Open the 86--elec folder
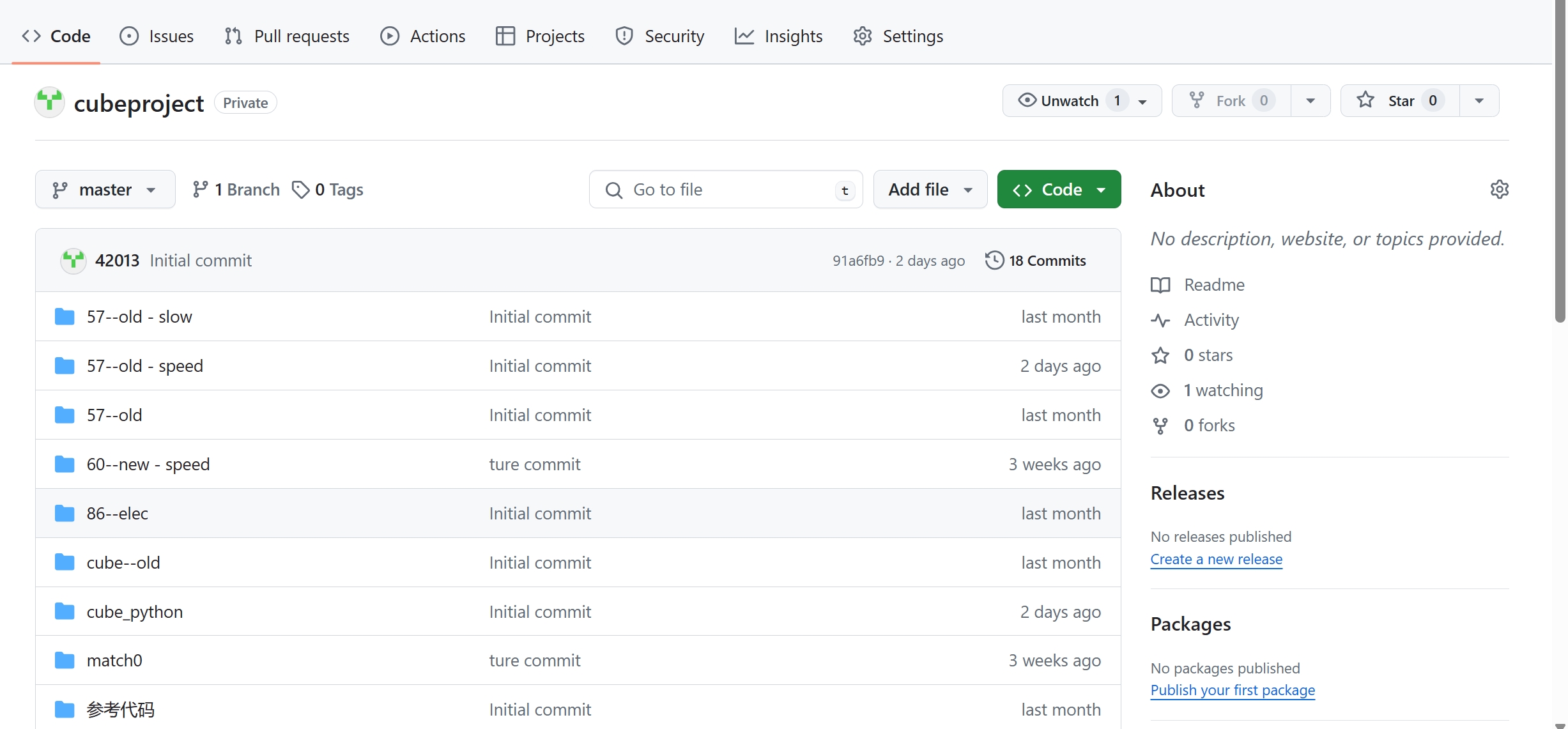The height and width of the screenshot is (729, 1568). pos(118,514)
